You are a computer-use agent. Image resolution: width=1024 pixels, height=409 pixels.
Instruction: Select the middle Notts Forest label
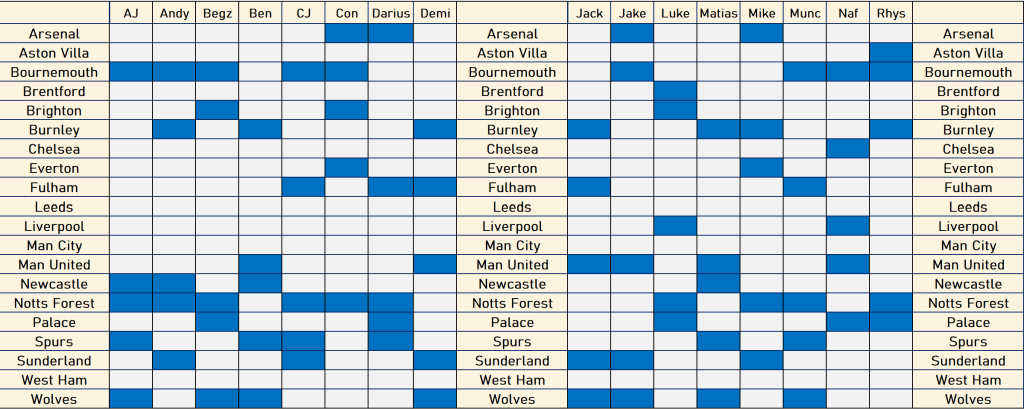pyautogui.click(x=512, y=303)
